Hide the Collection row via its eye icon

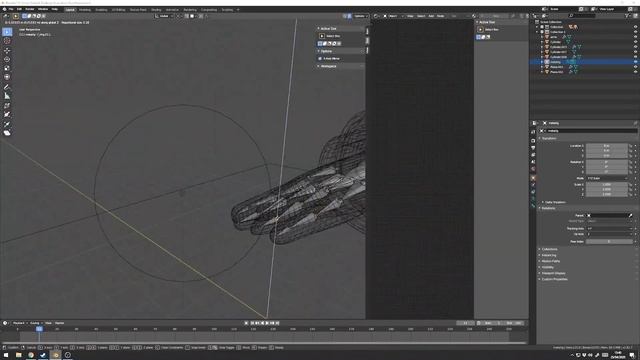point(636,27)
